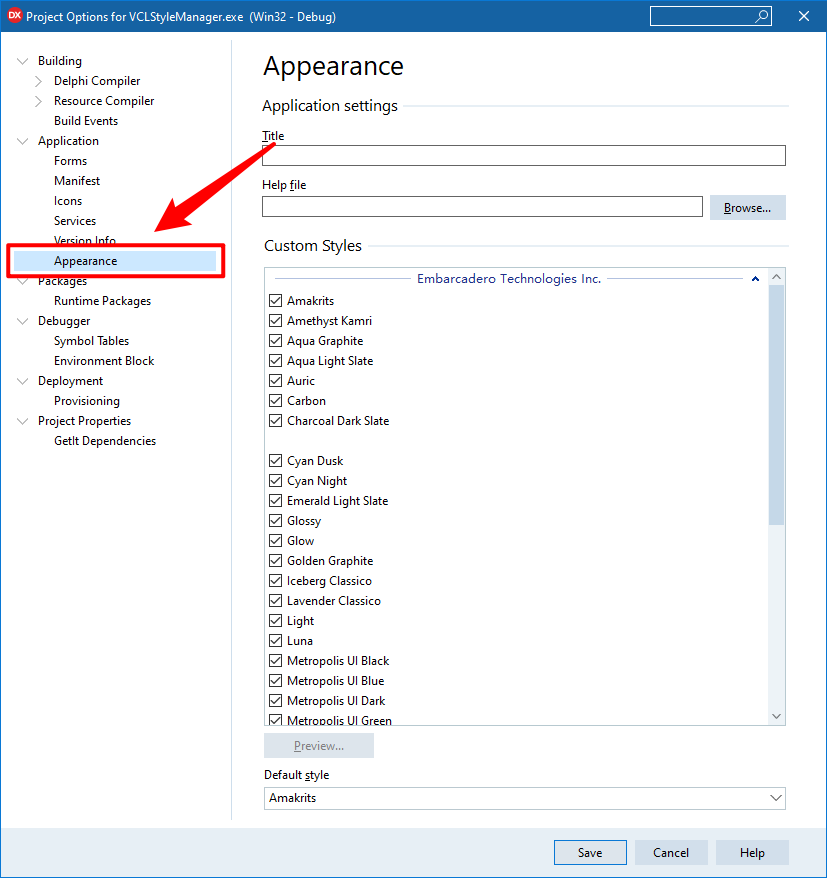Close the Project Options window
This screenshot has height=878, width=827.
tap(803, 16)
